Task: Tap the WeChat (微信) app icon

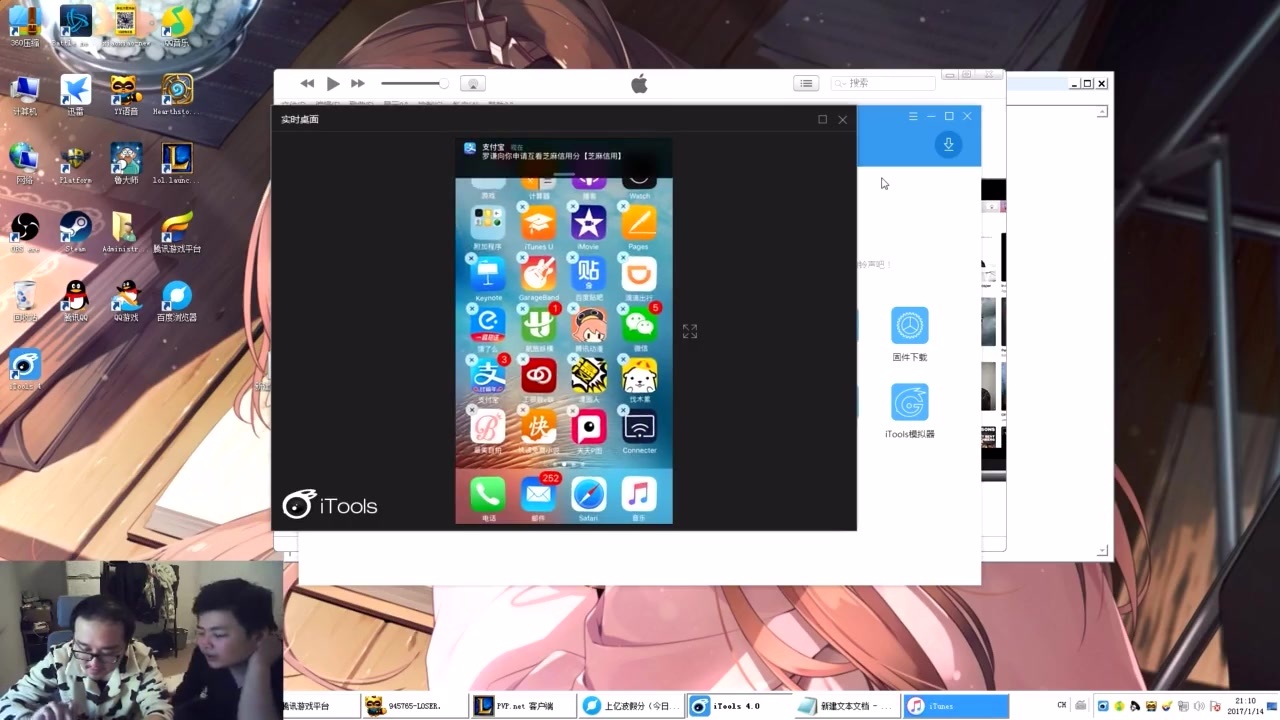Action: coord(639,325)
